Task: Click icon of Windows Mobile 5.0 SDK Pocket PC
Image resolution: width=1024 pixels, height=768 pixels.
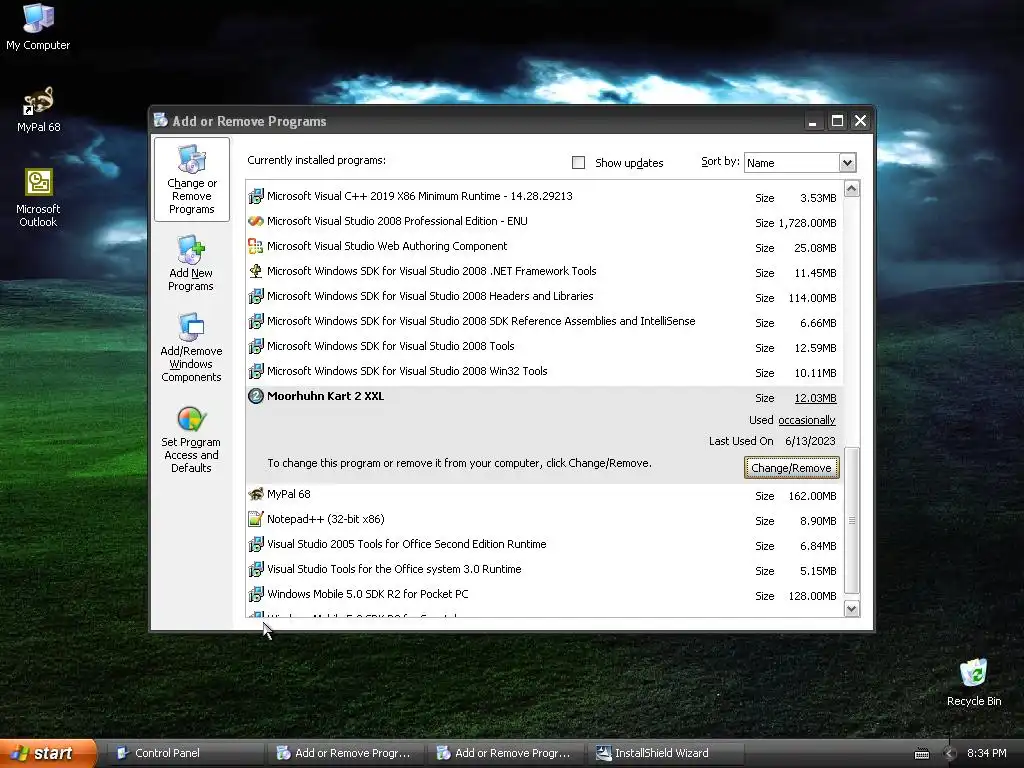Action: click(x=256, y=594)
